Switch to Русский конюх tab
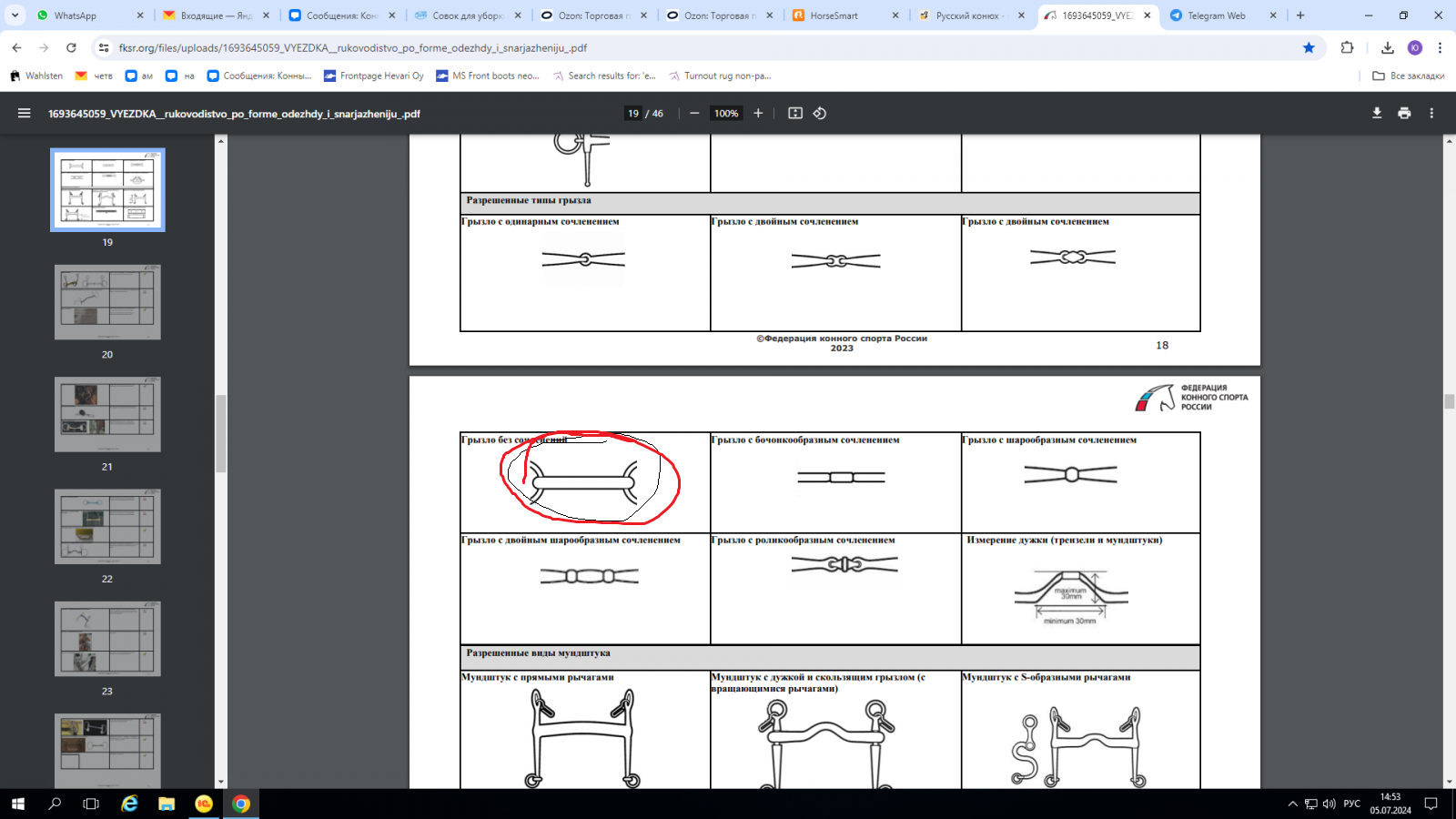The height and width of the screenshot is (819, 1456). (971, 15)
